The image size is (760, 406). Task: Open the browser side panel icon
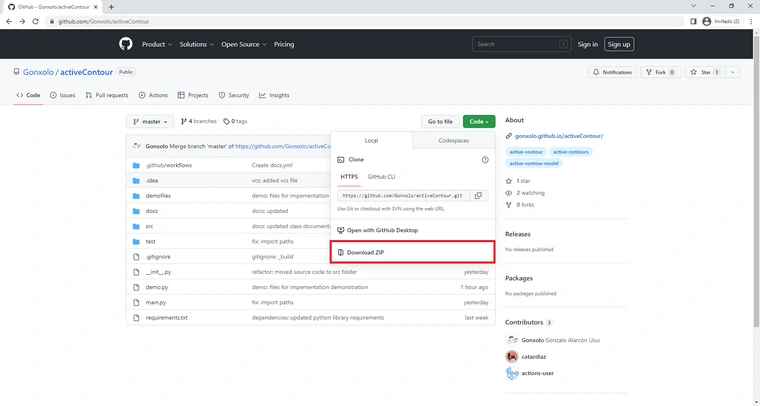693,21
